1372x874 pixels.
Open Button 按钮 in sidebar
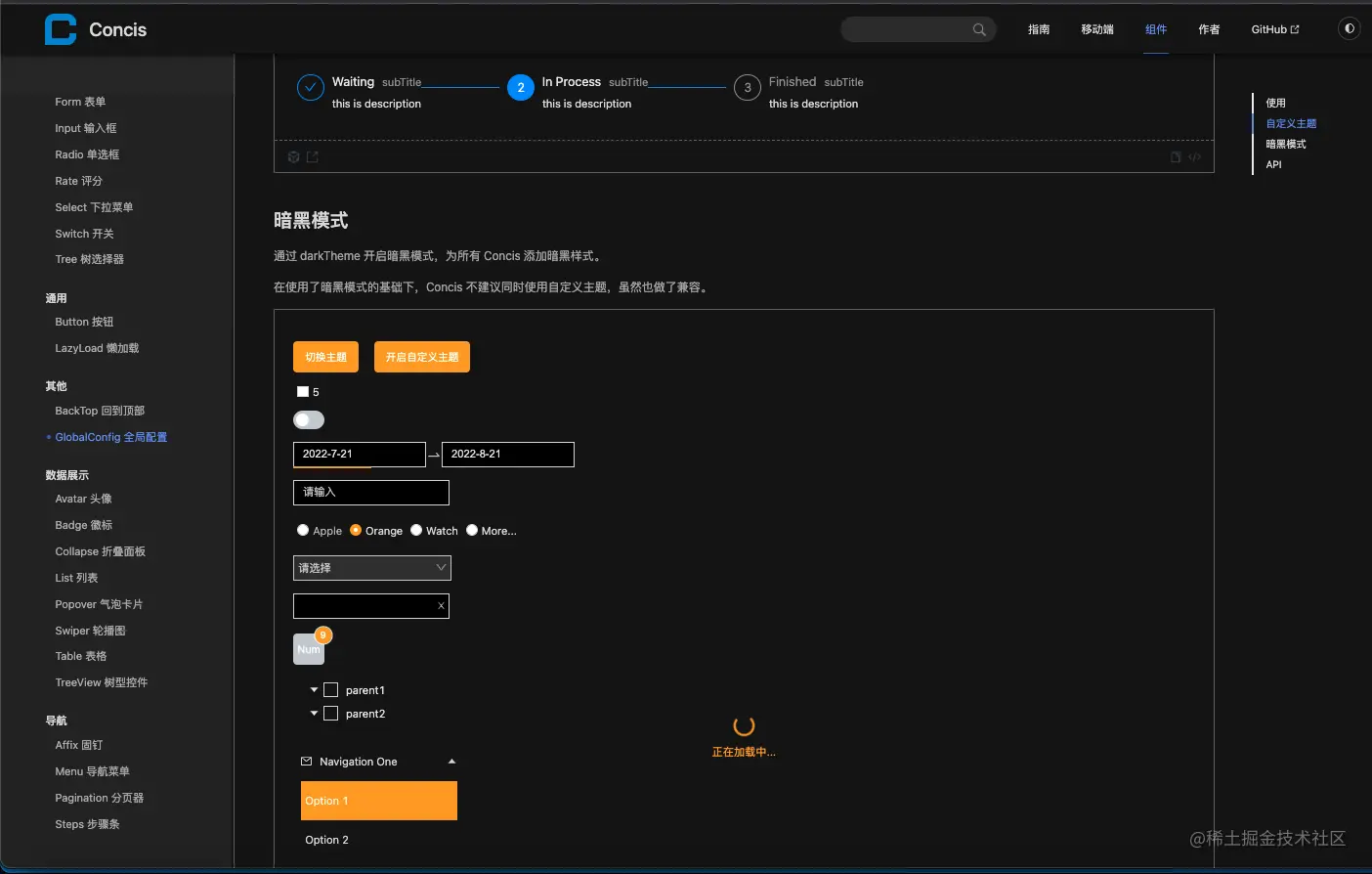(x=84, y=322)
